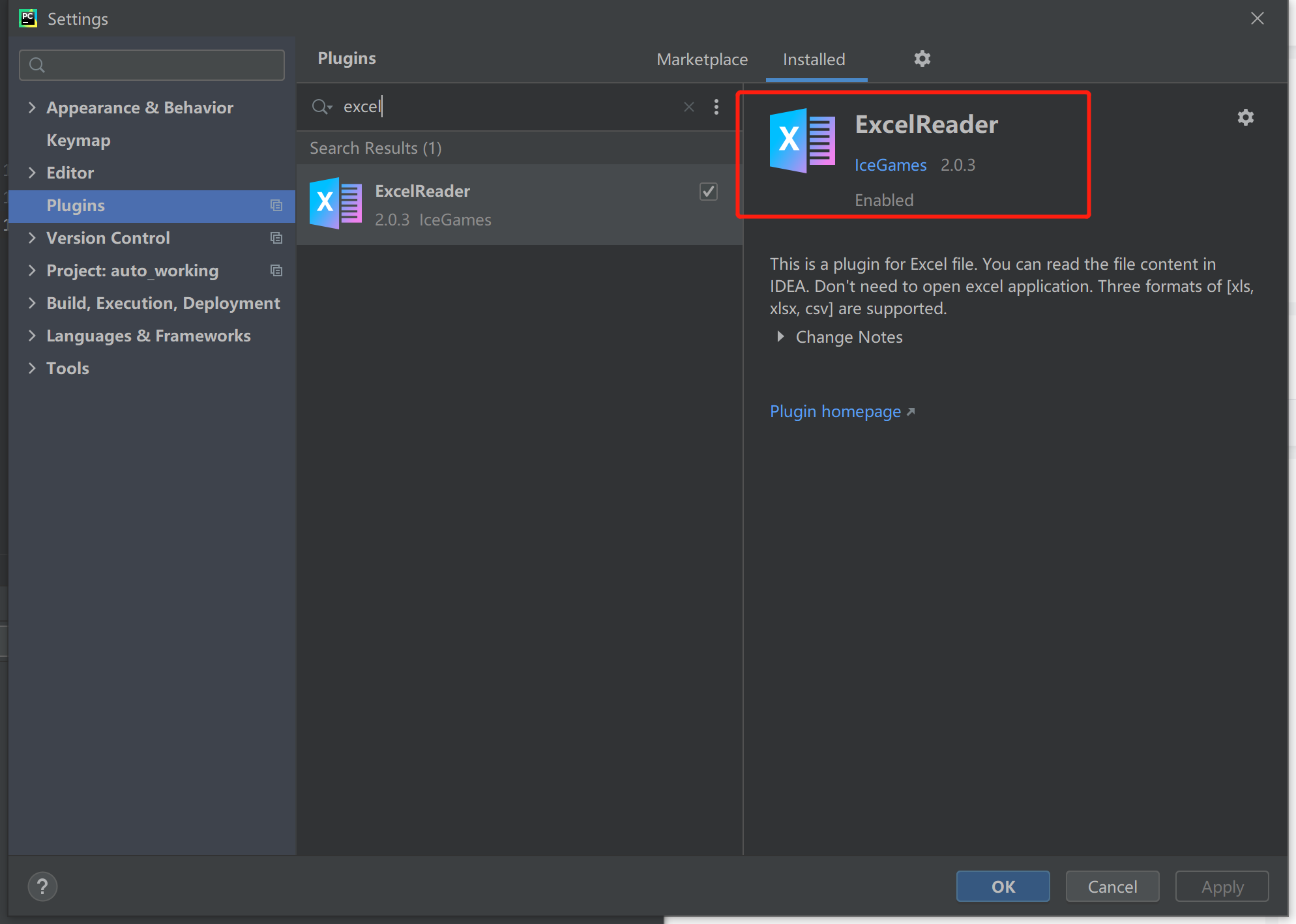
Task: Expand the Editor settings node
Action: click(32, 173)
